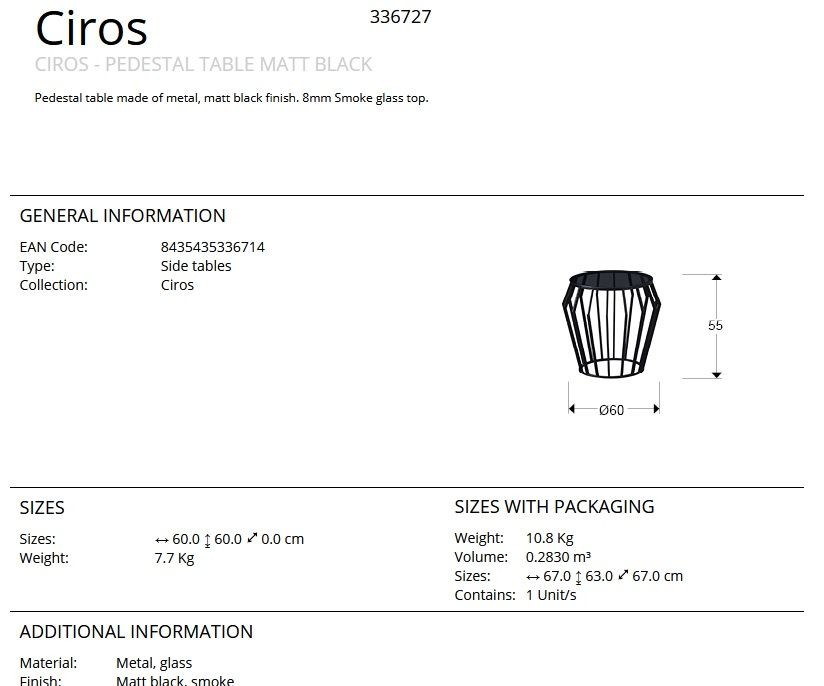
Task: Click the 'Contains:' label
Action: point(485,595)
